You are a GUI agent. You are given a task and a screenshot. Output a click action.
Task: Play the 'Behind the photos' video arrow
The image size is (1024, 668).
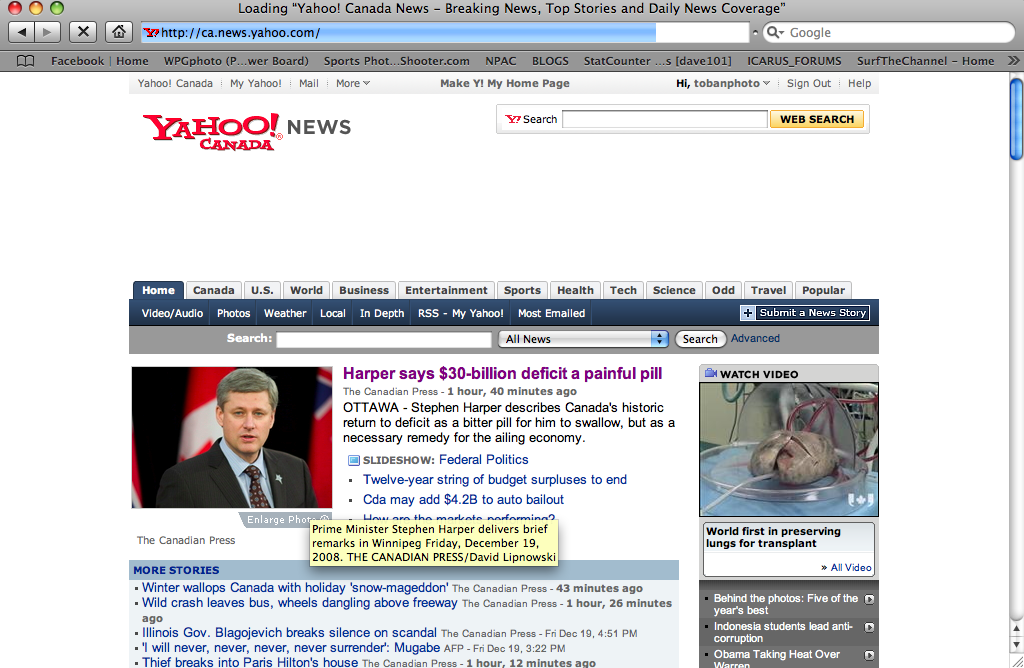(869, 599)
